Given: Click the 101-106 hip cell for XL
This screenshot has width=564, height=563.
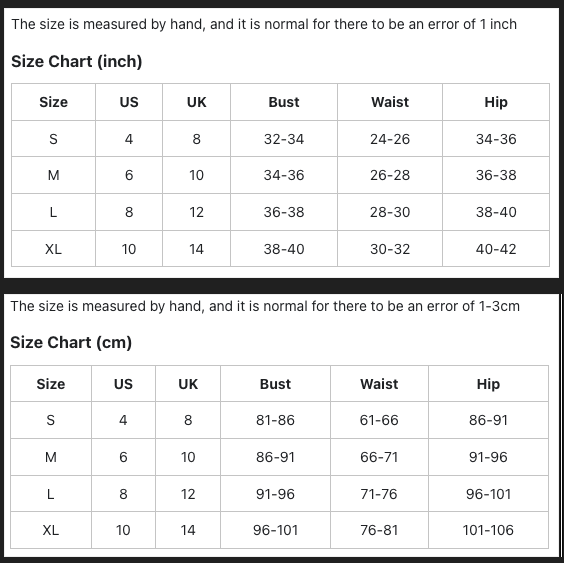Looking at the screenshot, I should tap(488, 530).
